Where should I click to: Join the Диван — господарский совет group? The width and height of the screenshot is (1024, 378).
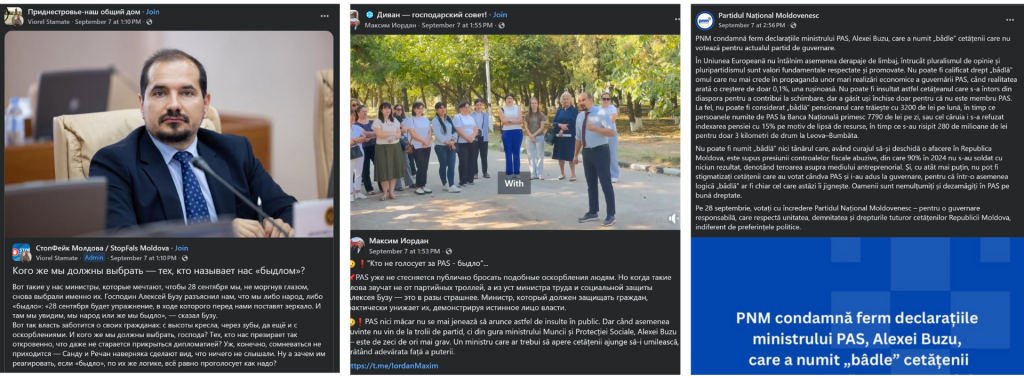[x=500, y=14]
